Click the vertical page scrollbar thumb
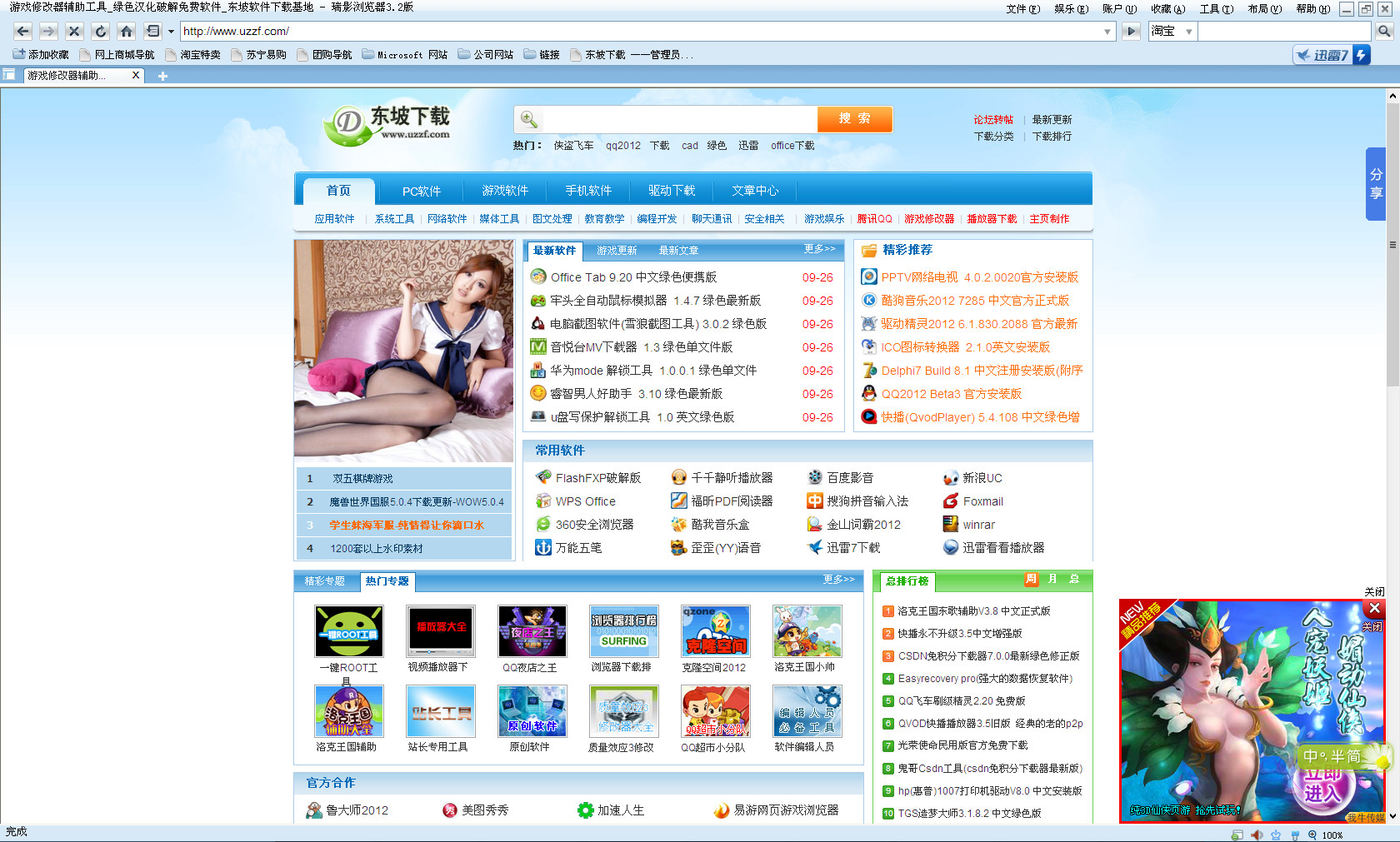The height and width of the screenshot is (842, 1400). click(1392, 245)
